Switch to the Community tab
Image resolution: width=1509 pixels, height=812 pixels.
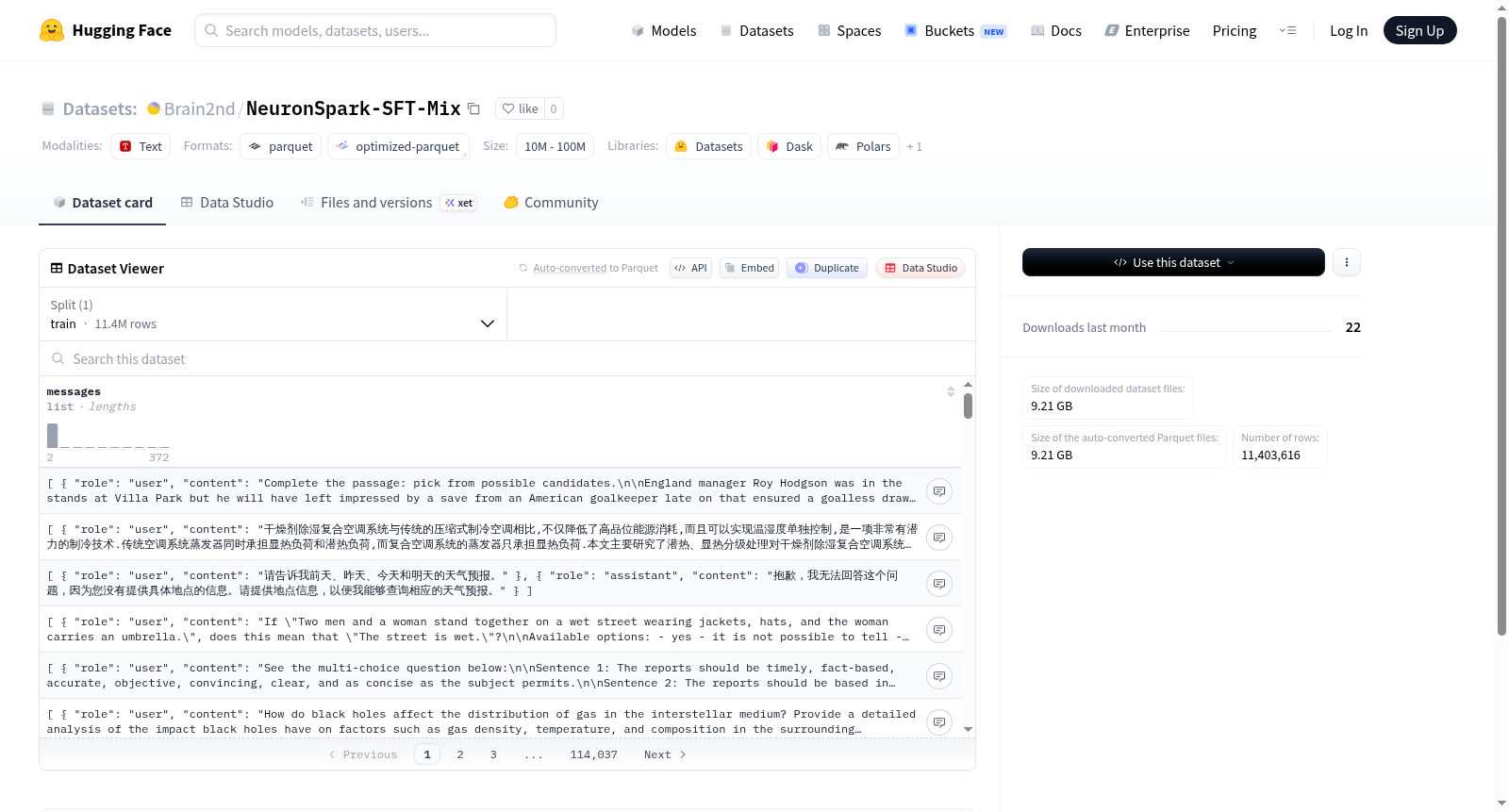coord(551,203)
